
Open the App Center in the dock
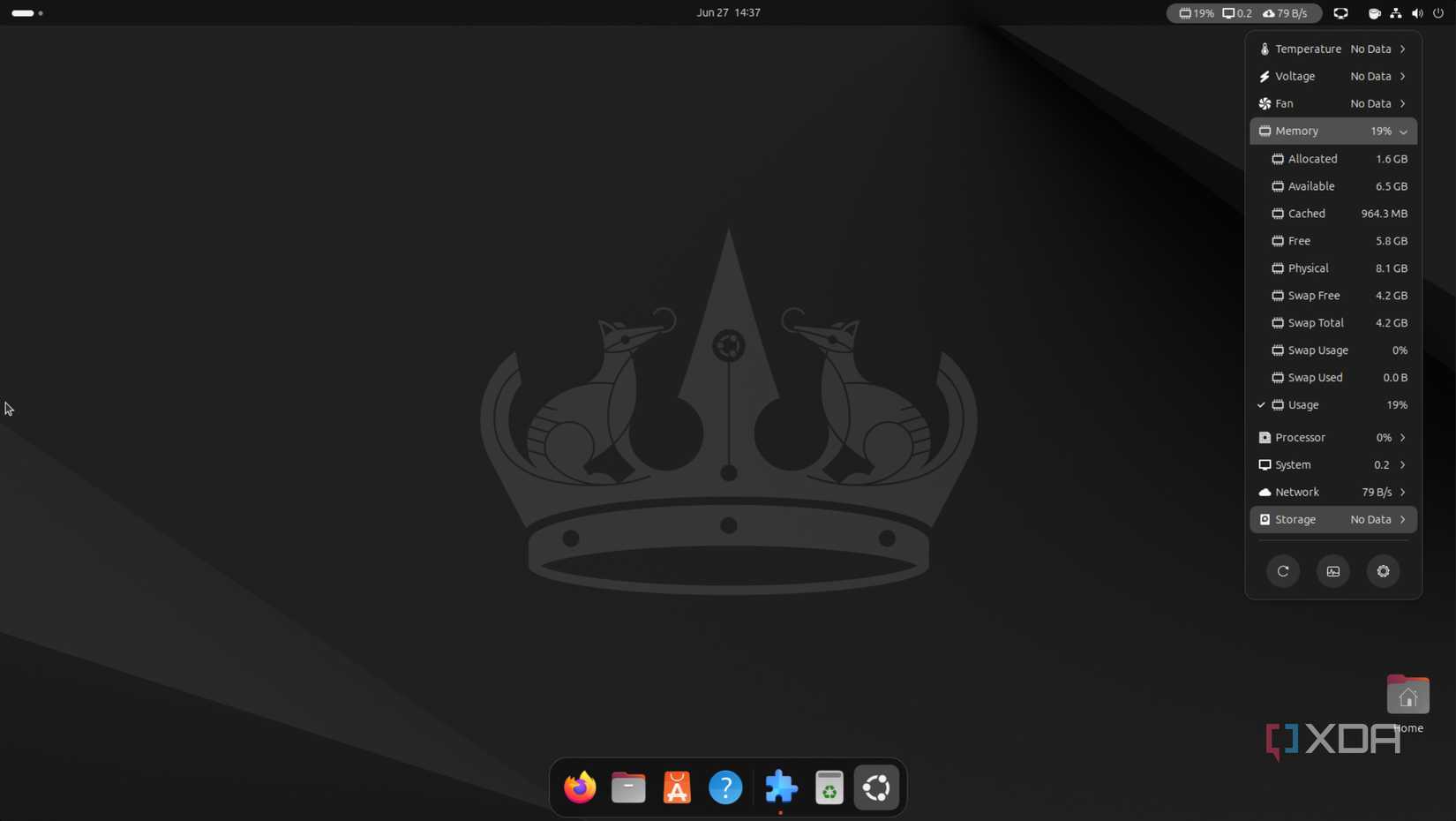point(677,787)
